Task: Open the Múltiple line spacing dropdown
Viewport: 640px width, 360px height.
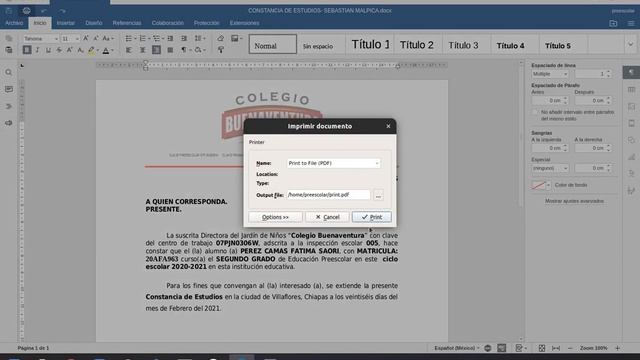Action: (550, 74)
